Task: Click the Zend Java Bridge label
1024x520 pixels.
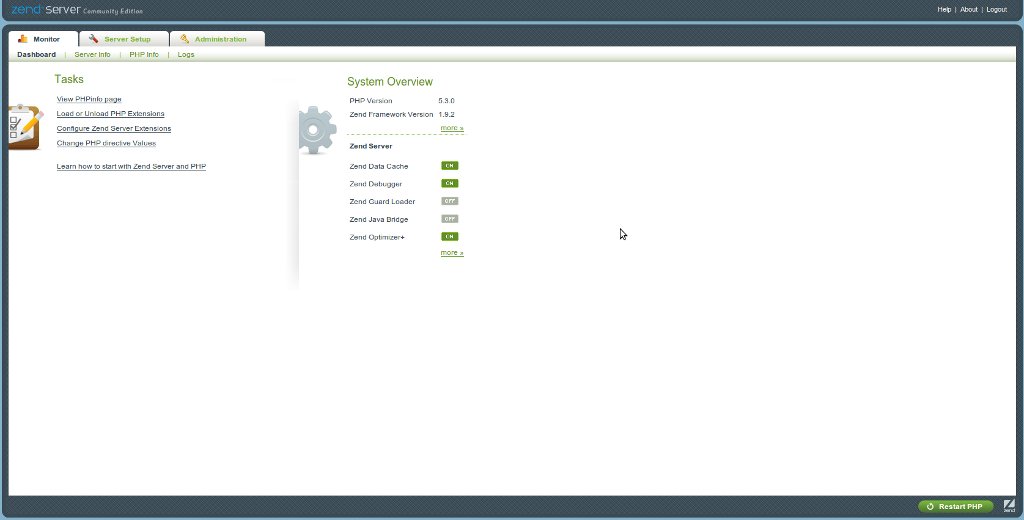Action: pos(379,219)
